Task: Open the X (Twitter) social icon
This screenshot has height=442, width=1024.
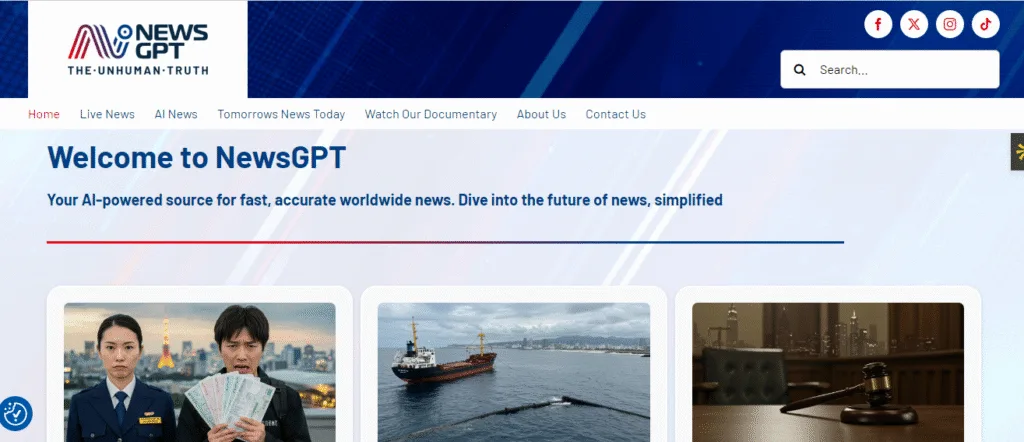Action: pyautogui.click(x=914, y=24)
